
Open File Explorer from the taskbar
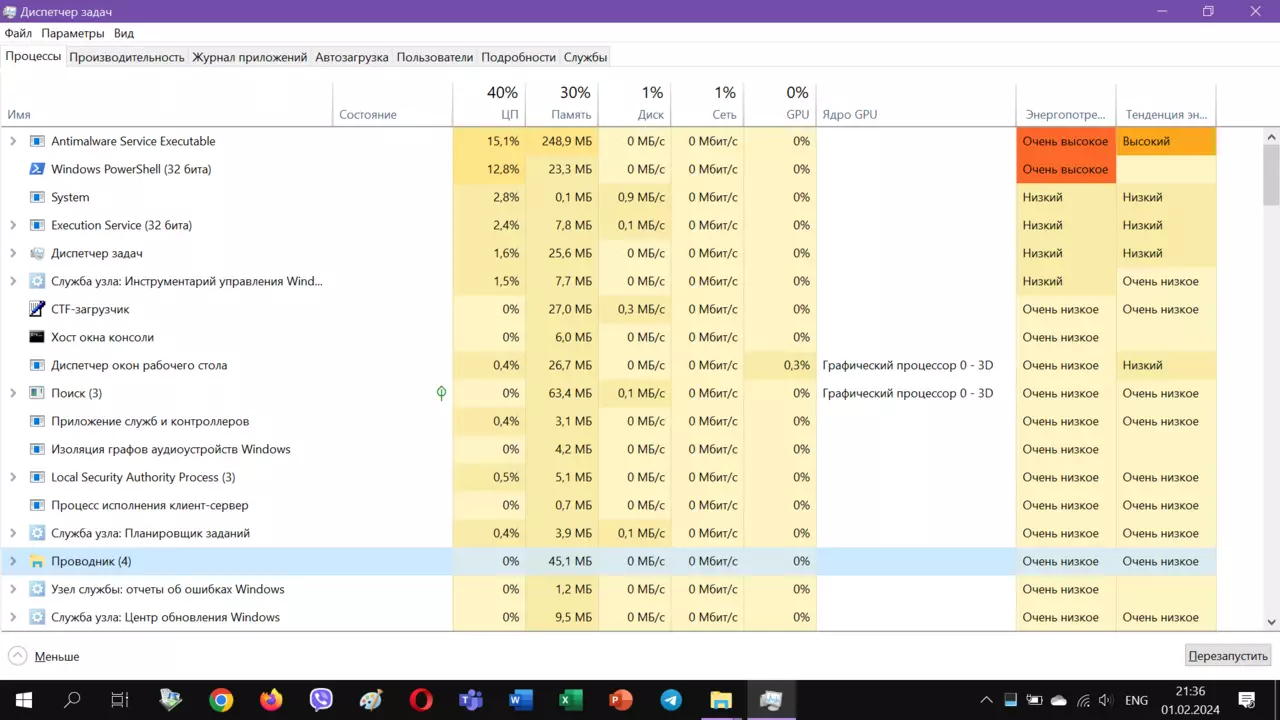coord(721,700)
